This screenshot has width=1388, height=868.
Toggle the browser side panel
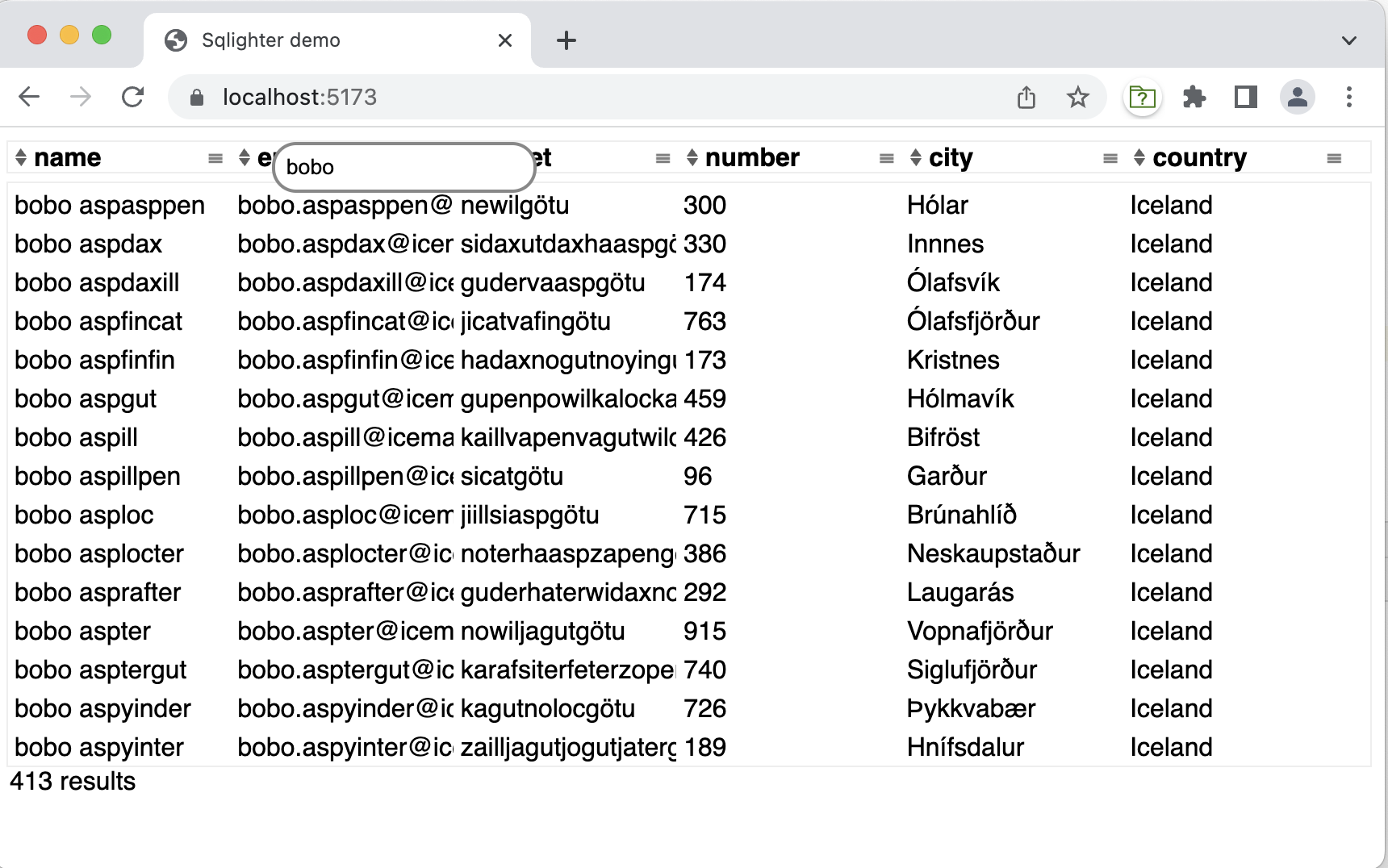(1245, 98)
